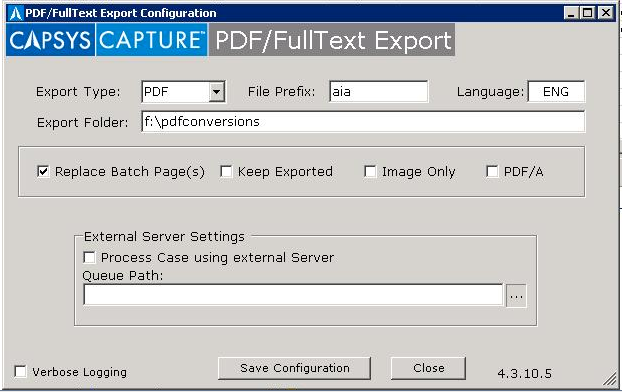Tick the PDF/A checkbox
The height and width of the screenshot is (392, 622).
point(492,171)
